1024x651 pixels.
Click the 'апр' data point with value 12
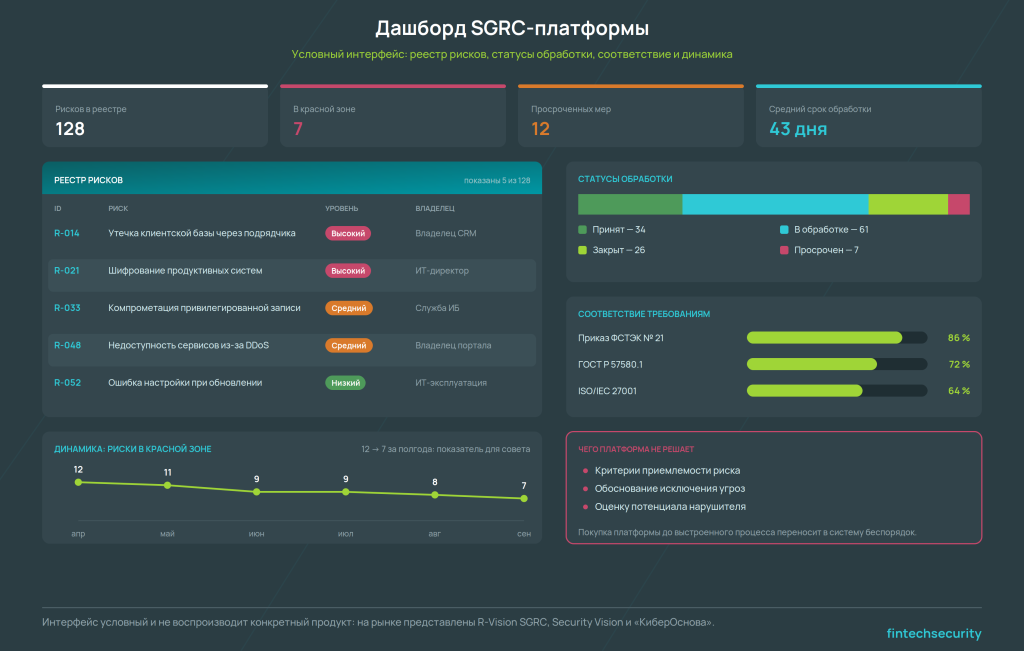pos(78,483)
